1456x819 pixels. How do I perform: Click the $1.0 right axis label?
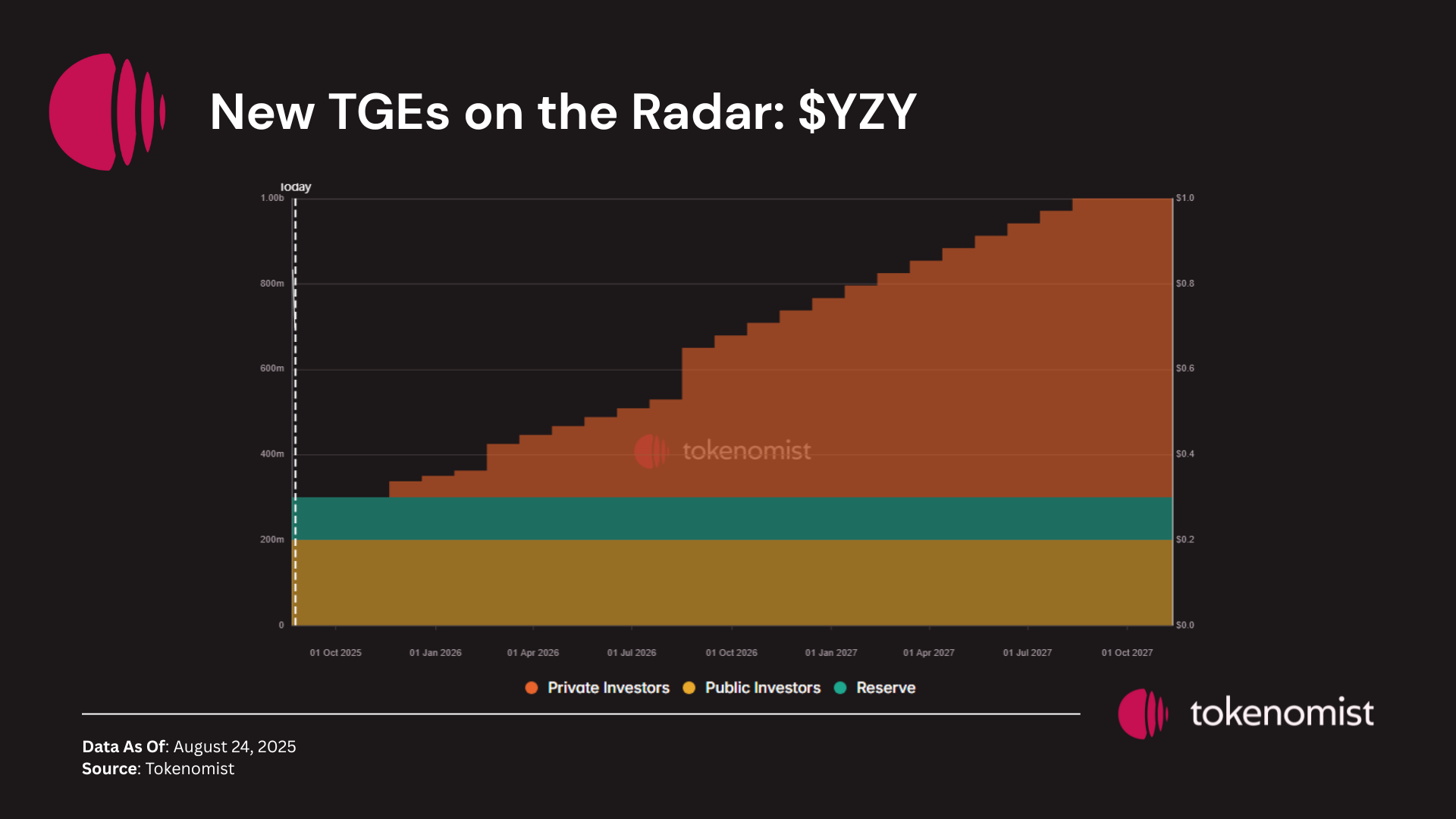[x=1185, y=198]
